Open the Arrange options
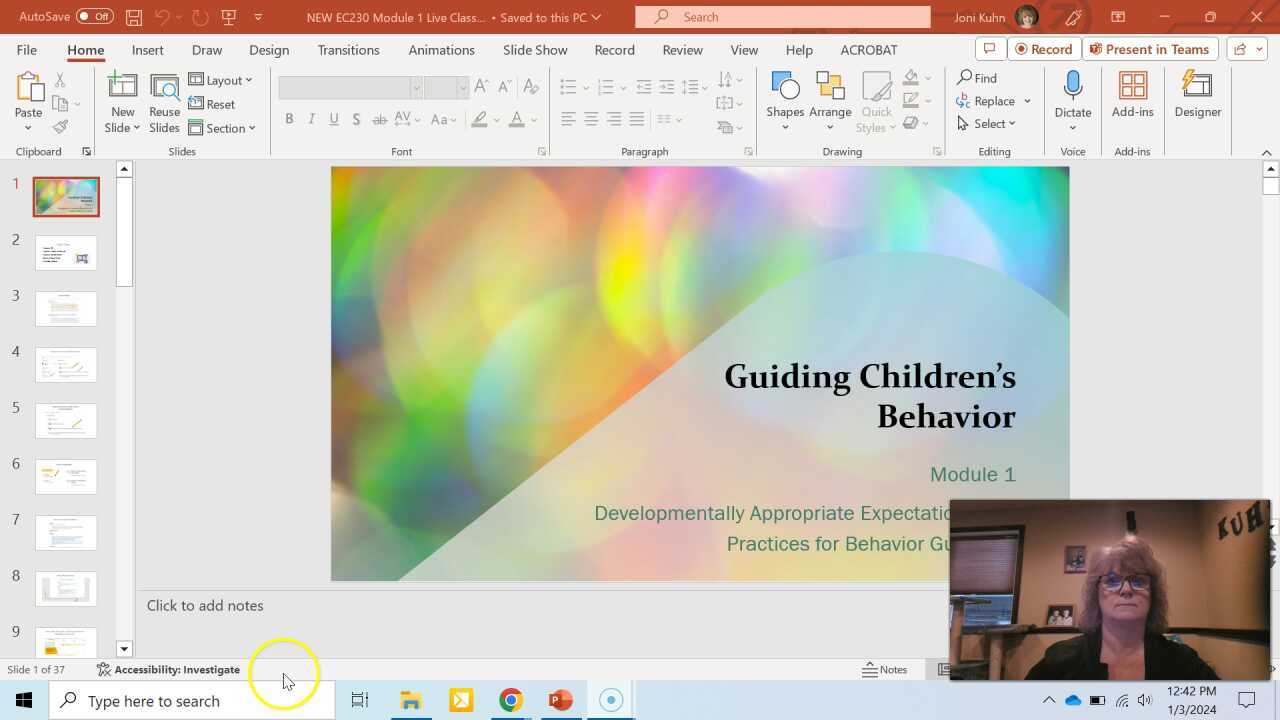The image size is (1280, 720). (830, 97)
